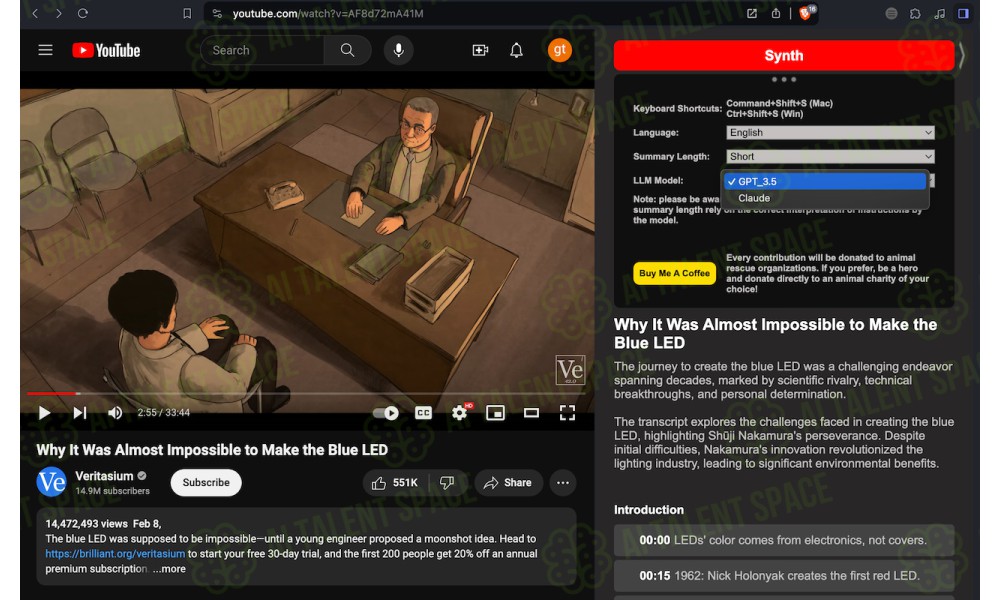Switch to miniplayer mode

(496, 413)
